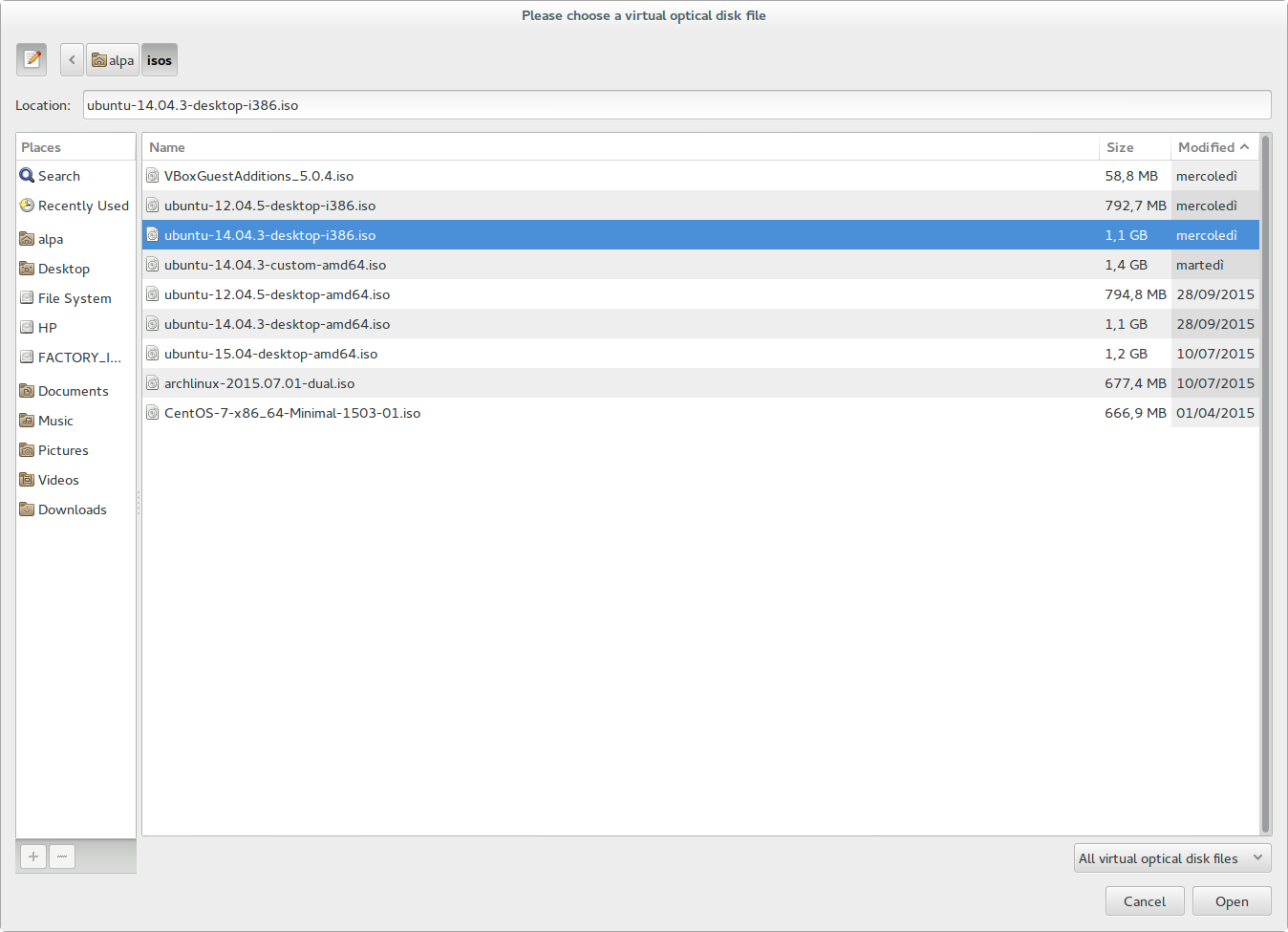Select Desktop in the Places sidebar
This screenshot has width=1288, height=932.
pos(76,269)
